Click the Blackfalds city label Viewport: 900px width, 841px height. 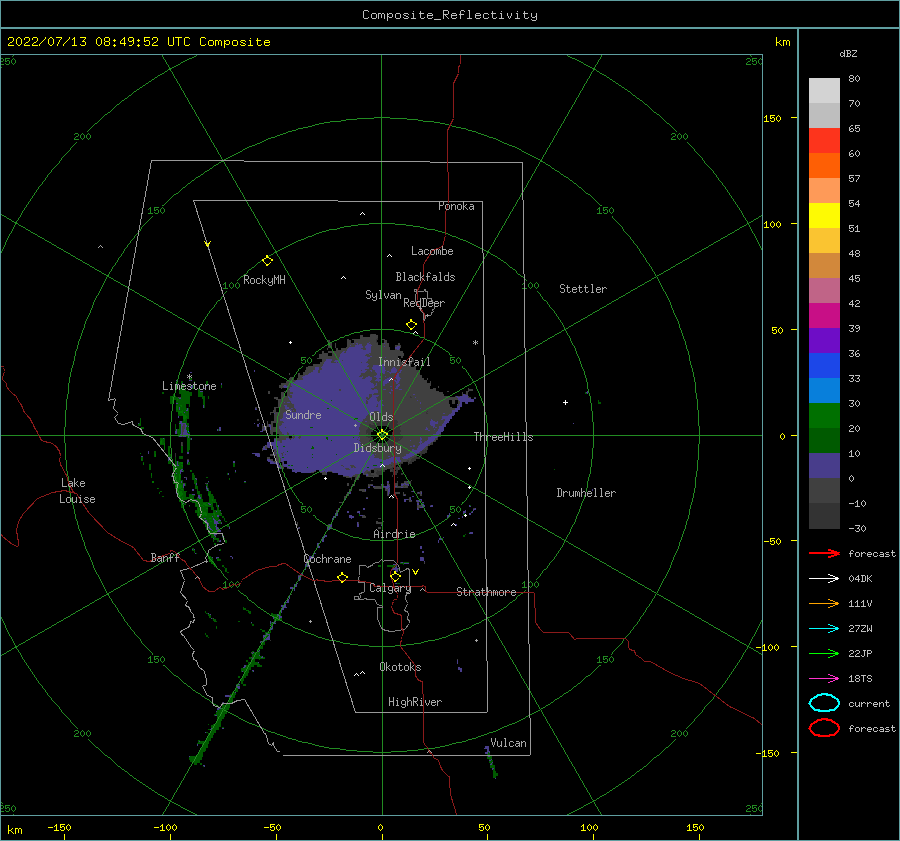pyautogui.click(x=425, y=277)
